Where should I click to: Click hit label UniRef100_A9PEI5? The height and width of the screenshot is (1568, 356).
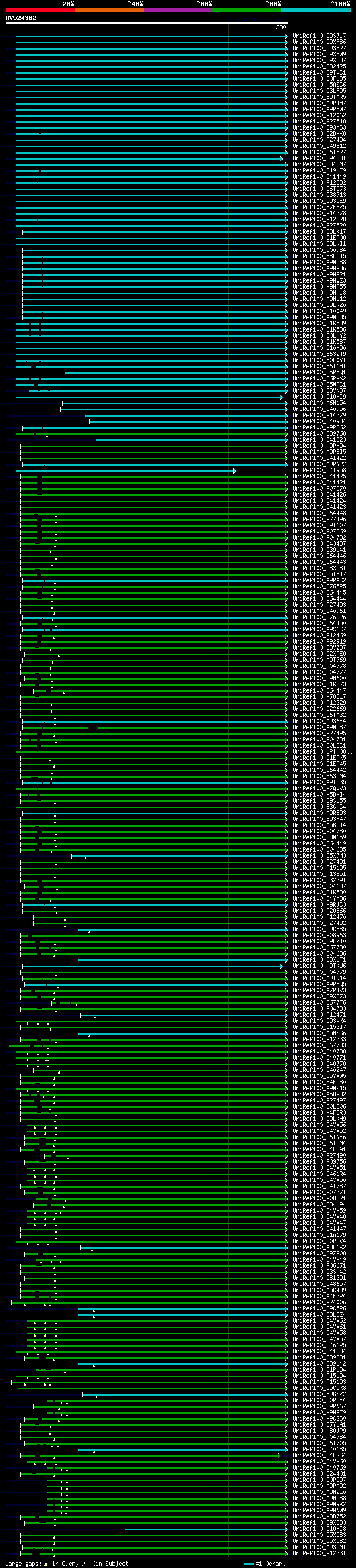coord(319,452)
